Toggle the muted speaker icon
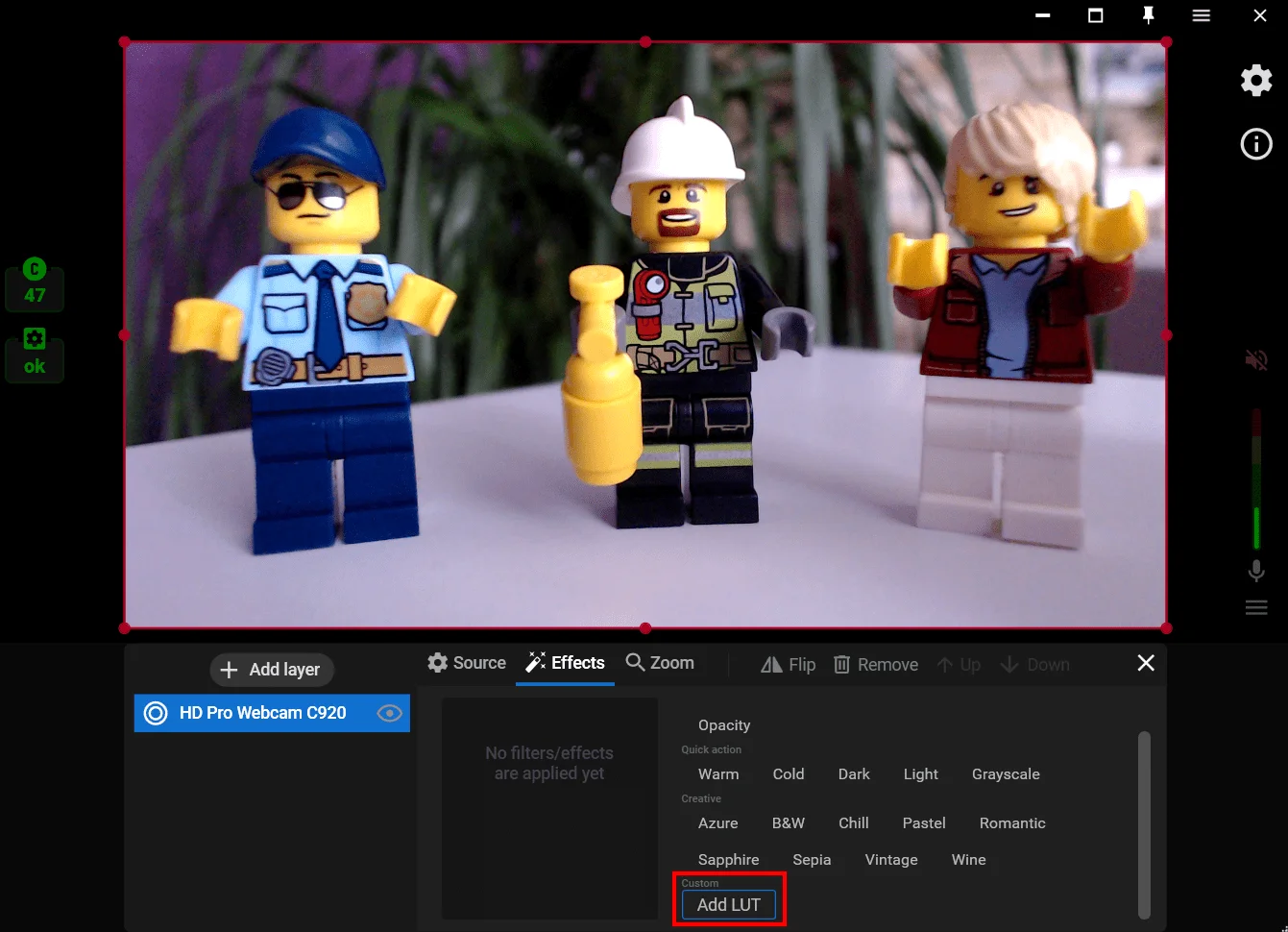This screenshot has width=1288, height=932. coord(1256,360)
